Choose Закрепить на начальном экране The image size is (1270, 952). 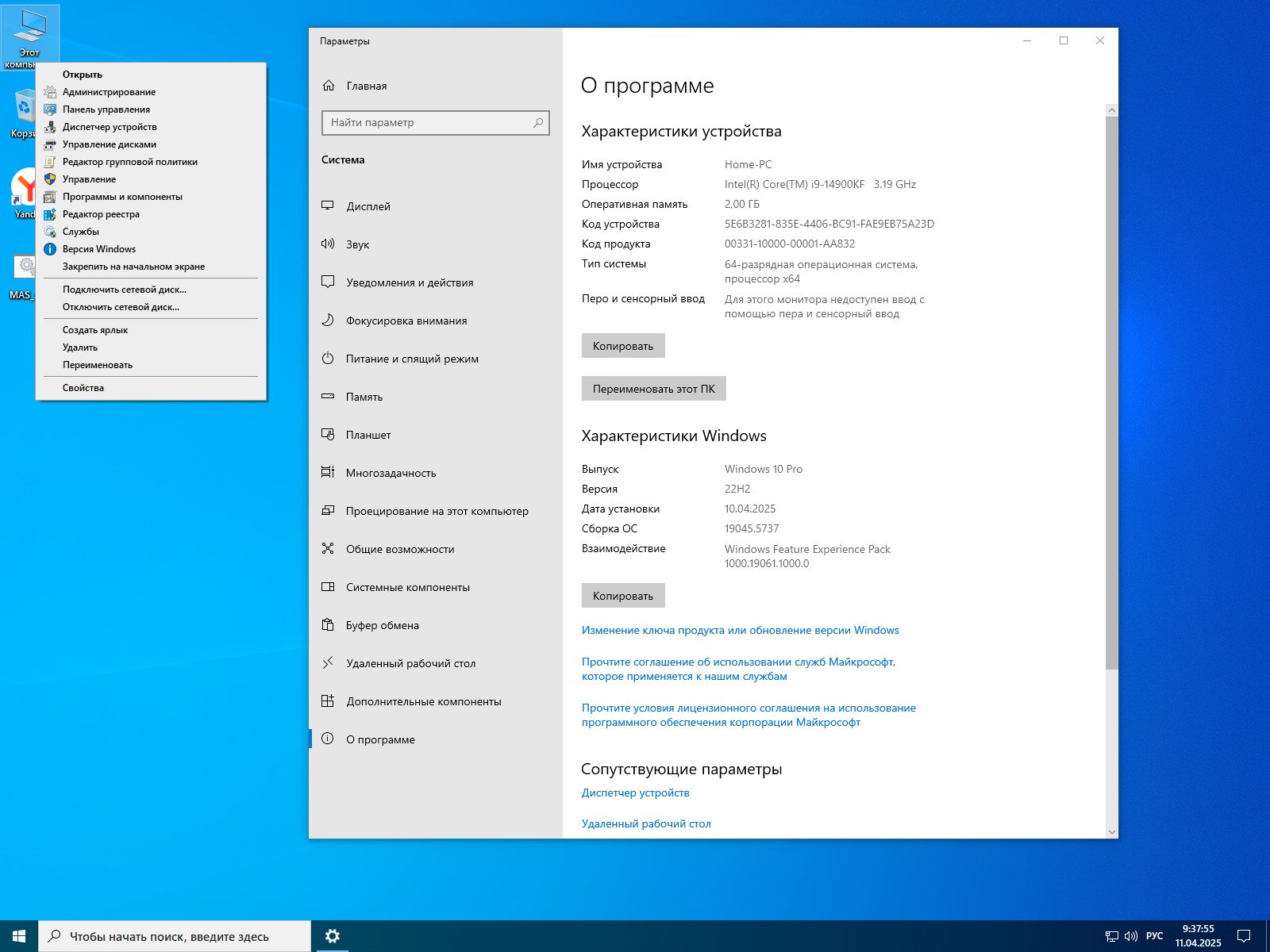point(151,267)
